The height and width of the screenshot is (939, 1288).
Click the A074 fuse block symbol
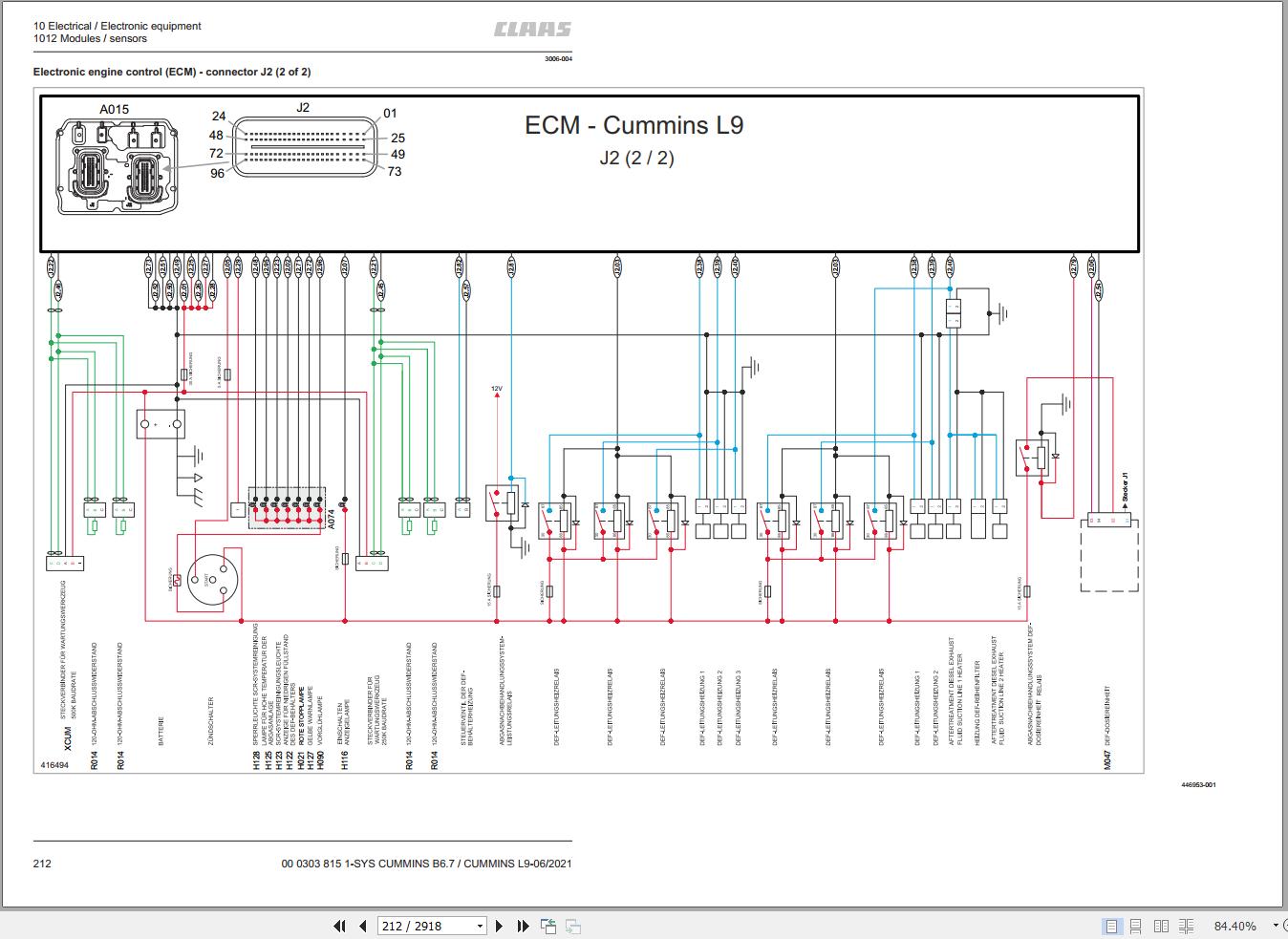(287, 508)
